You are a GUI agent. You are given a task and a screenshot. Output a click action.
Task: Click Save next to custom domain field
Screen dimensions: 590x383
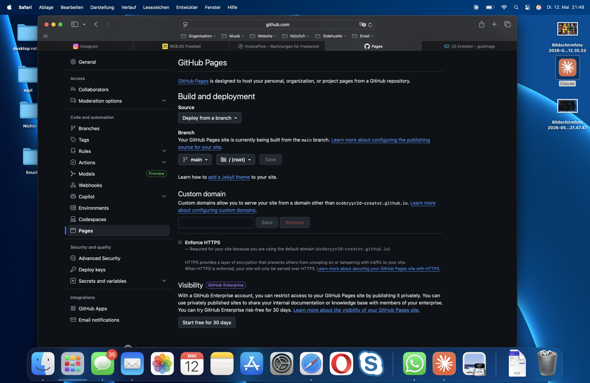click(267, 222)
